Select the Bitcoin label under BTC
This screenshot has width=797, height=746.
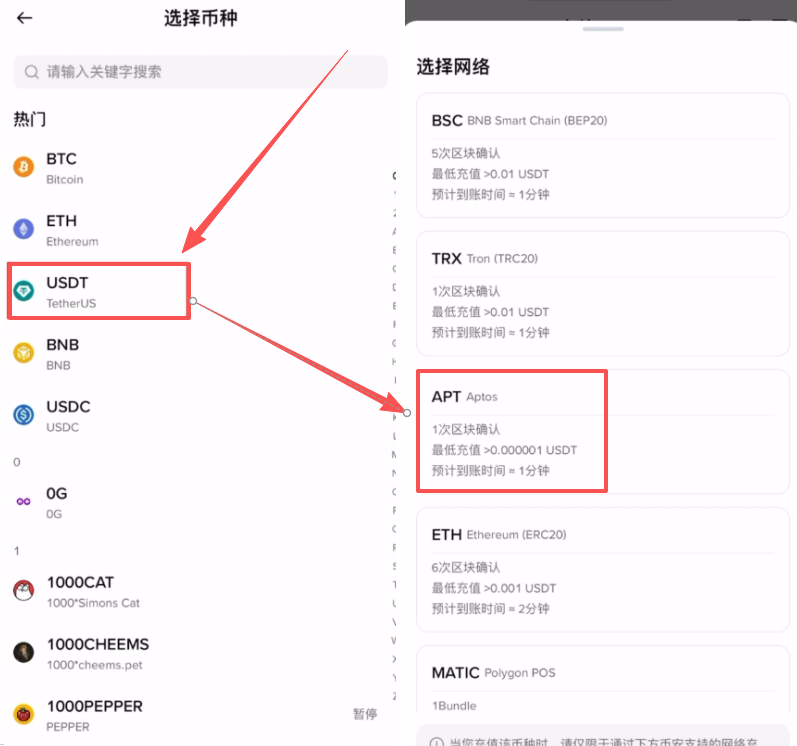65,180
